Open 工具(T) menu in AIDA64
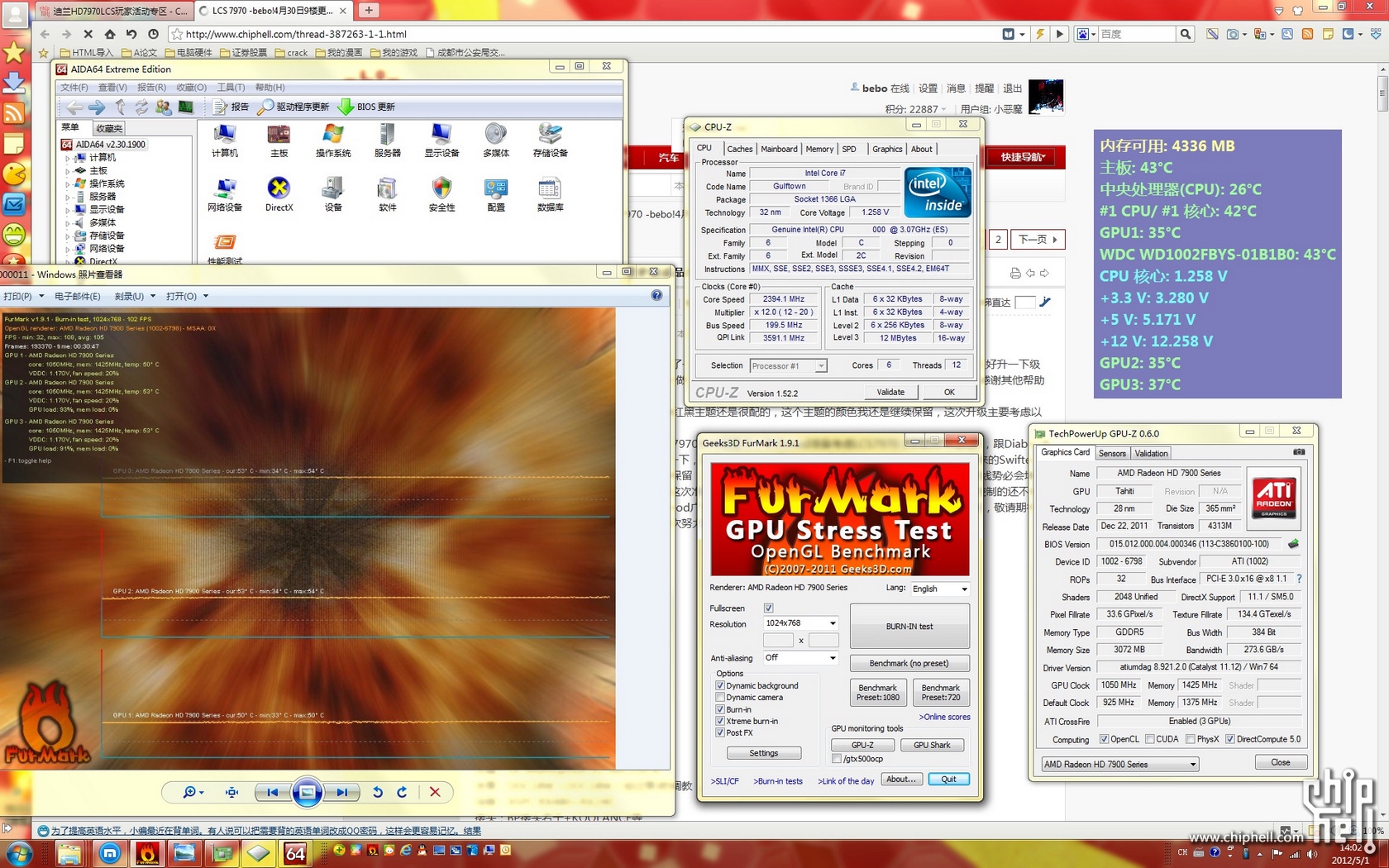Screen dimensions: 1389x868 (x=231, y=87)
